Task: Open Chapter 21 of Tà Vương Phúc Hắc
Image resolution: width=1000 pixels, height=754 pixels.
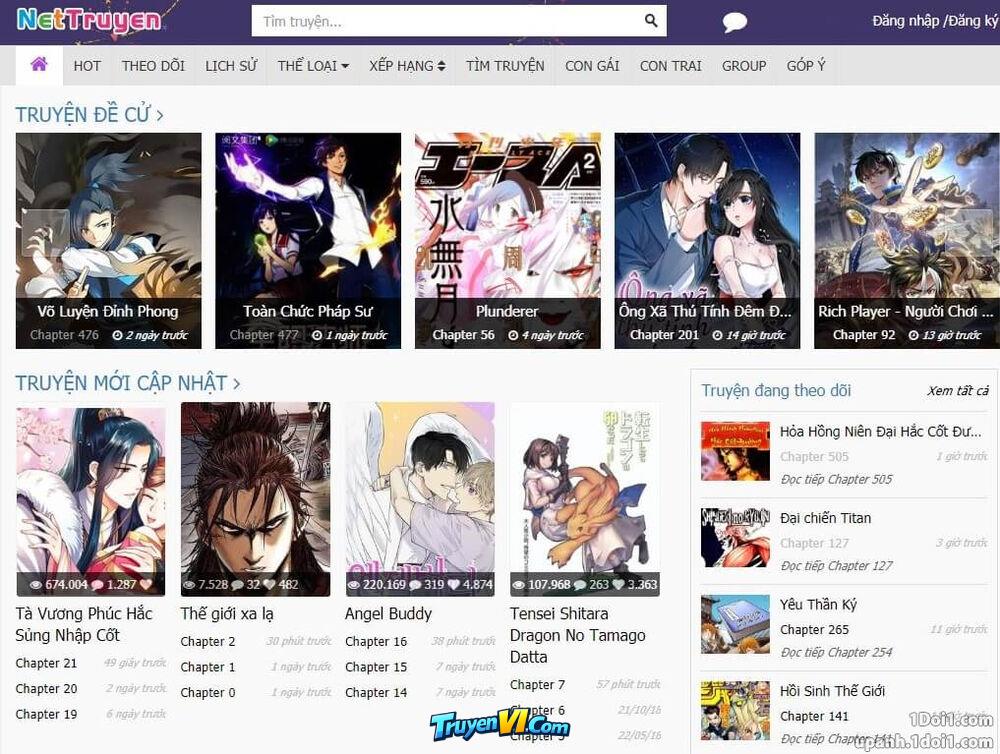Action: pos(46,663)
